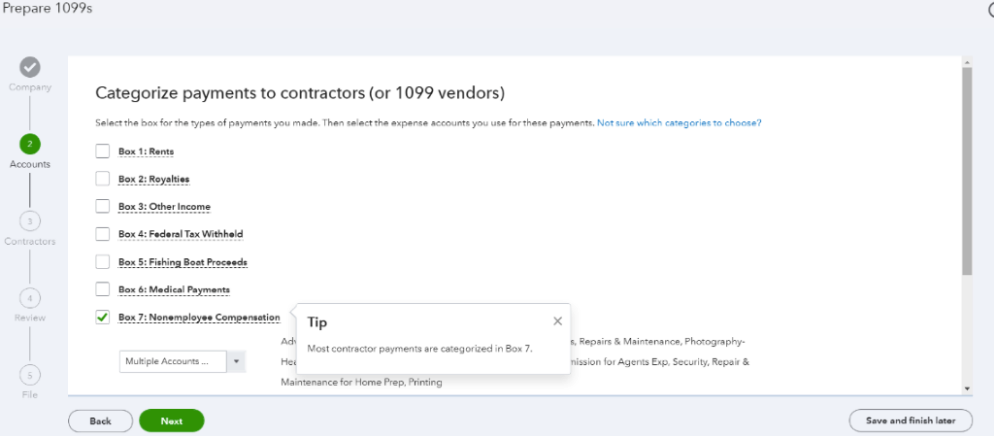Toggle the Box 6: Medical Payments checkbox

click(102, 289)
